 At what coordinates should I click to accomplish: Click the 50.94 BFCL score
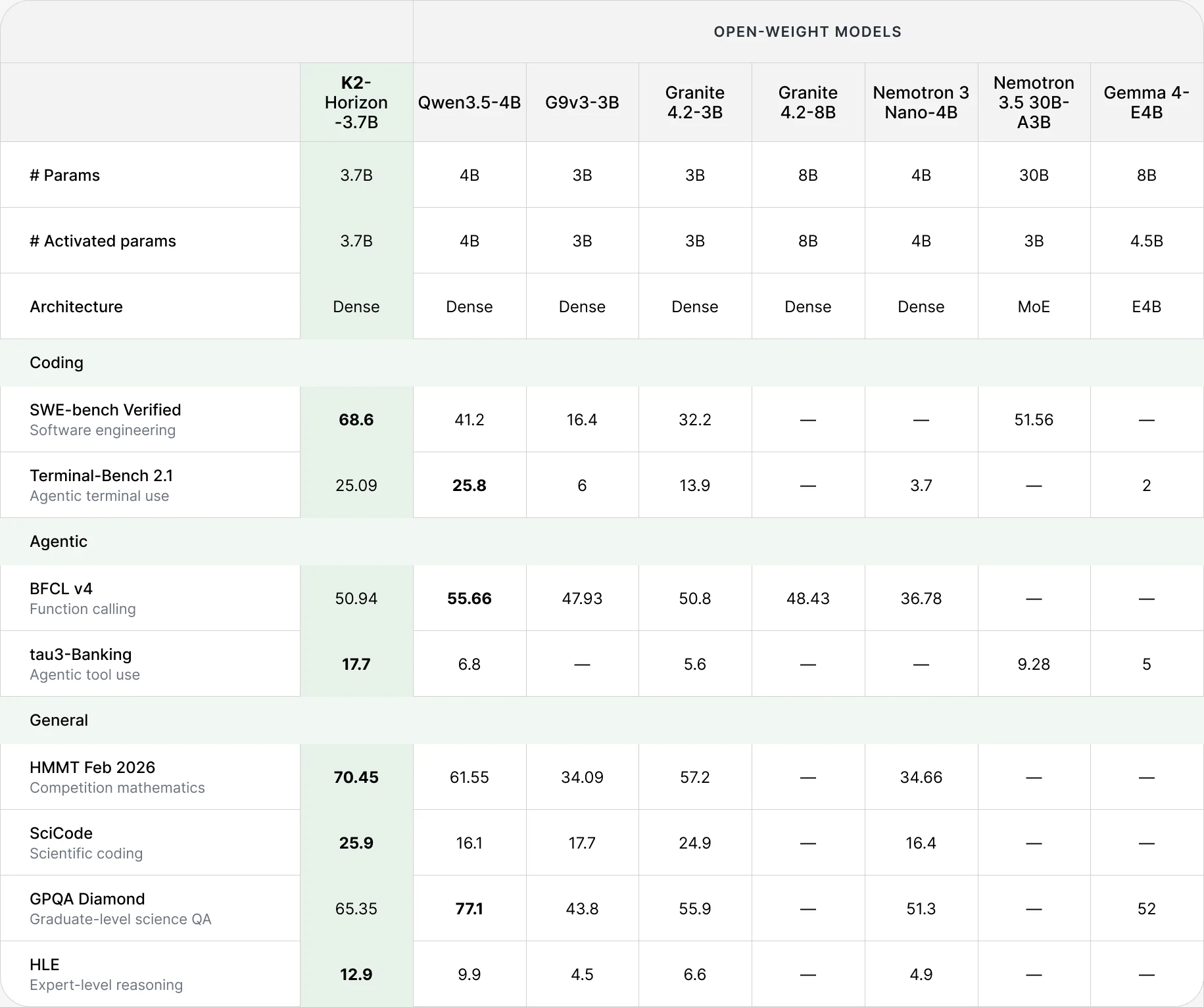click(356, 599)
